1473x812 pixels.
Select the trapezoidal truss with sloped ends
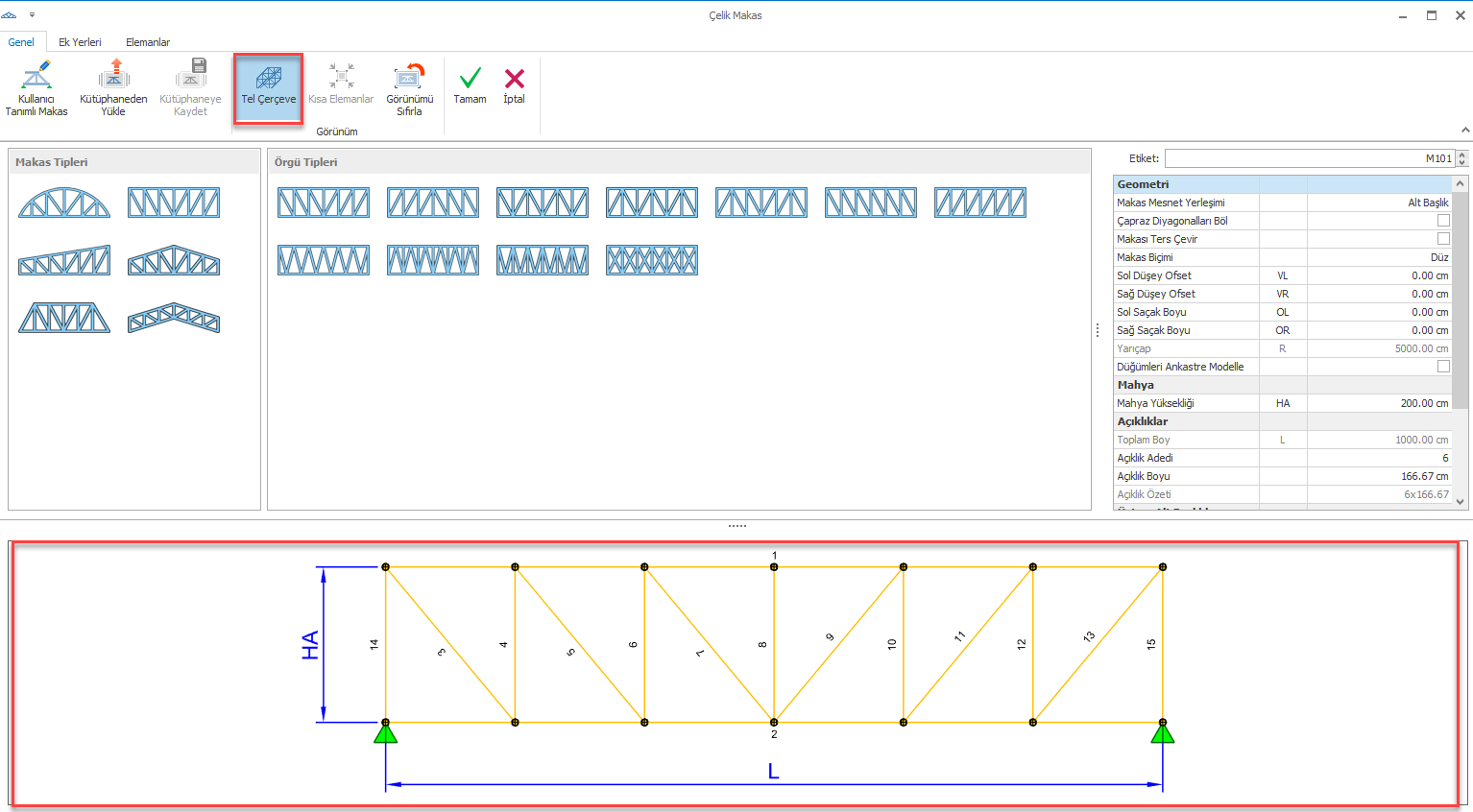click(x=64, y=318)
